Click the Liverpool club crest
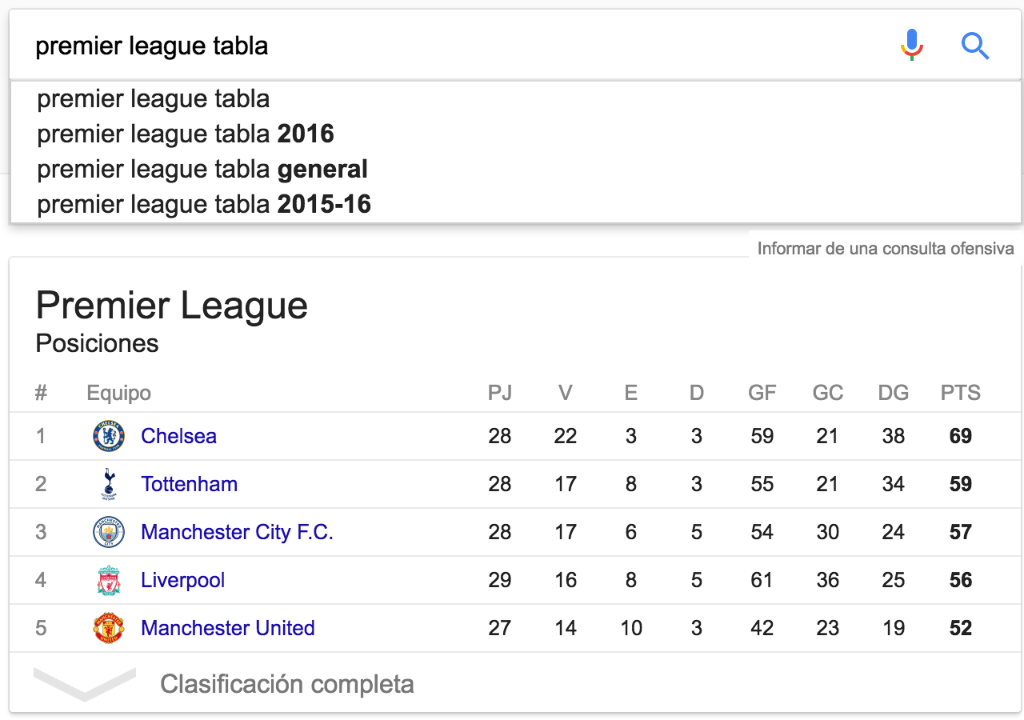The image size is (1024, 720). pyautogui.click(x=108, y=580)
